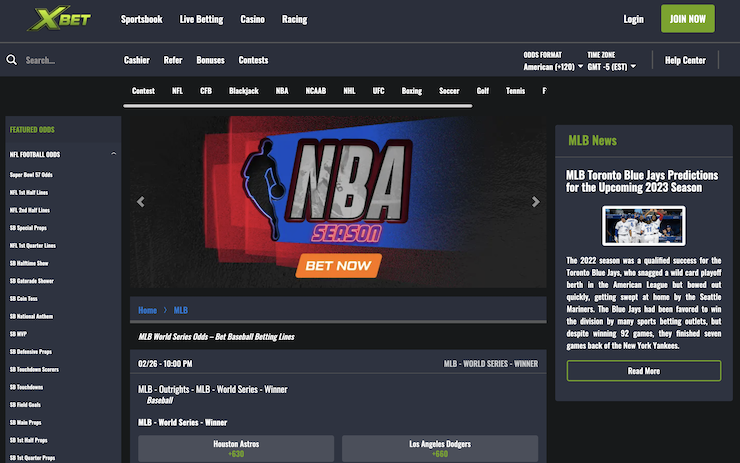Open the Sportsbook menu

click(x=142, y=19)
